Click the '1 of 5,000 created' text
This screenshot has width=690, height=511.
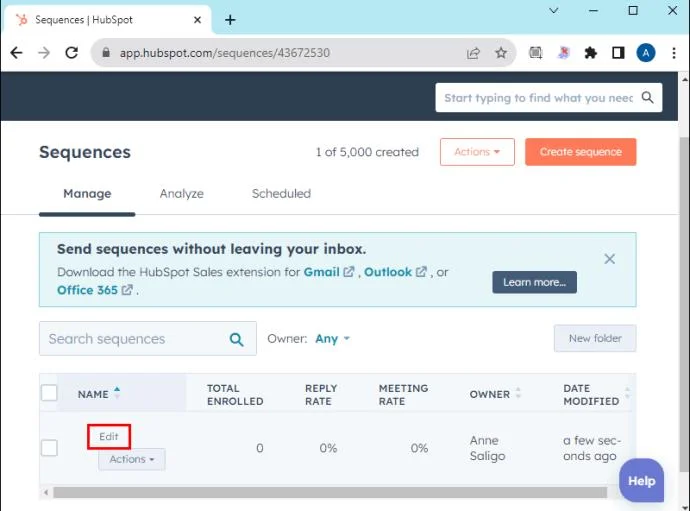tap(367, 152)
